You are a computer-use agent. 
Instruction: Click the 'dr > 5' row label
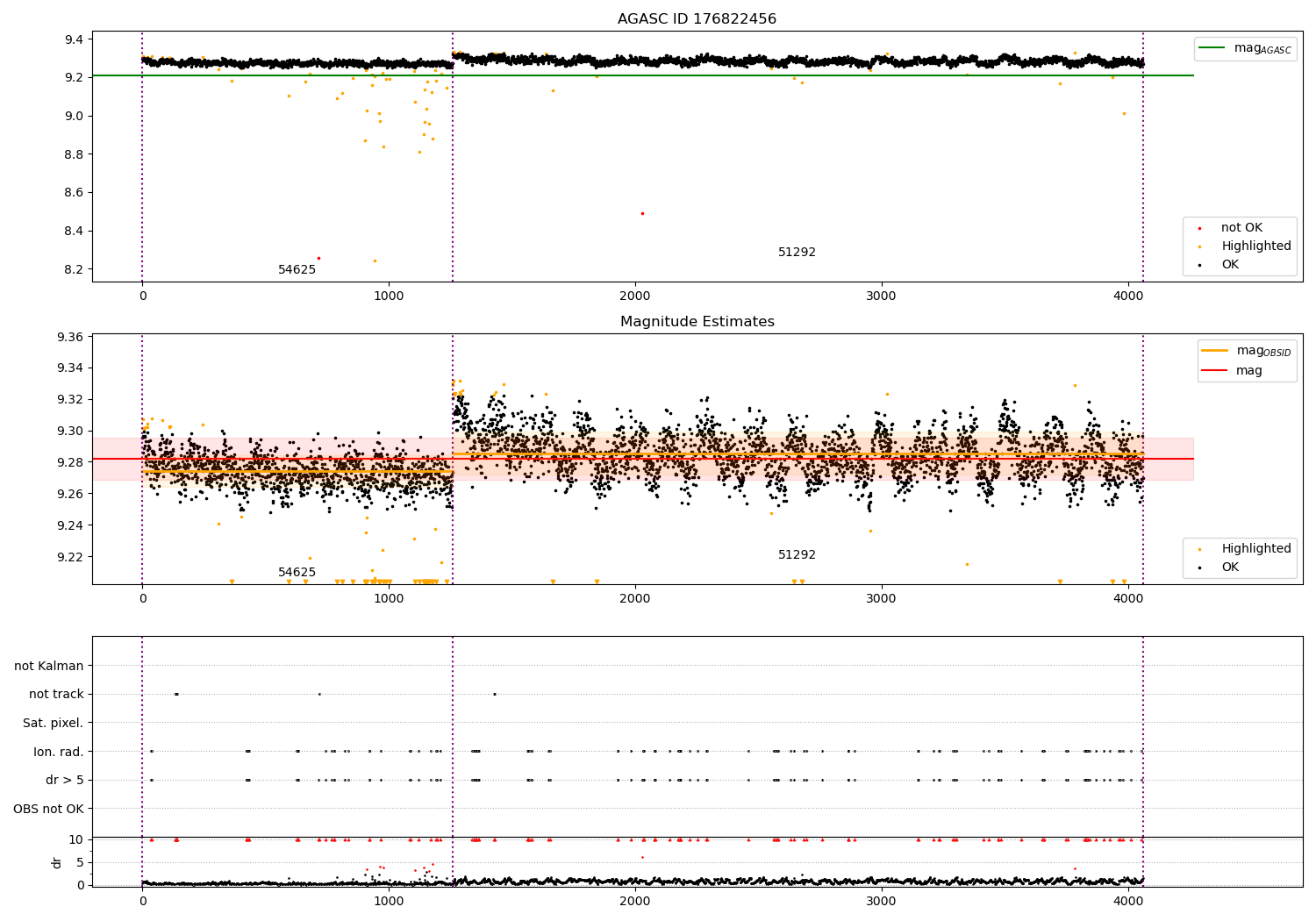tap(65, 781)
